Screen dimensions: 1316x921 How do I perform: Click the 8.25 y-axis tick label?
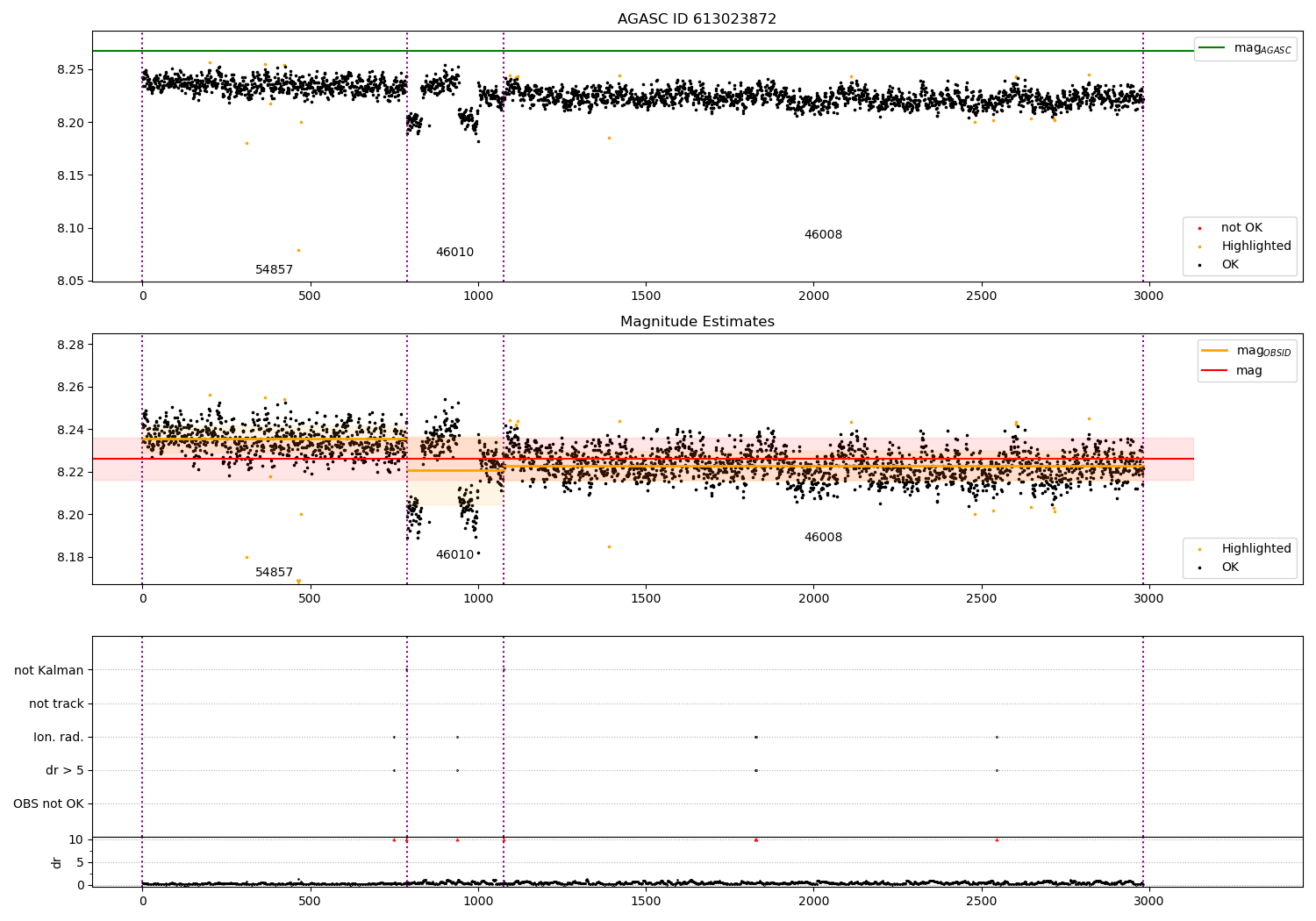[x=69, y=70]
